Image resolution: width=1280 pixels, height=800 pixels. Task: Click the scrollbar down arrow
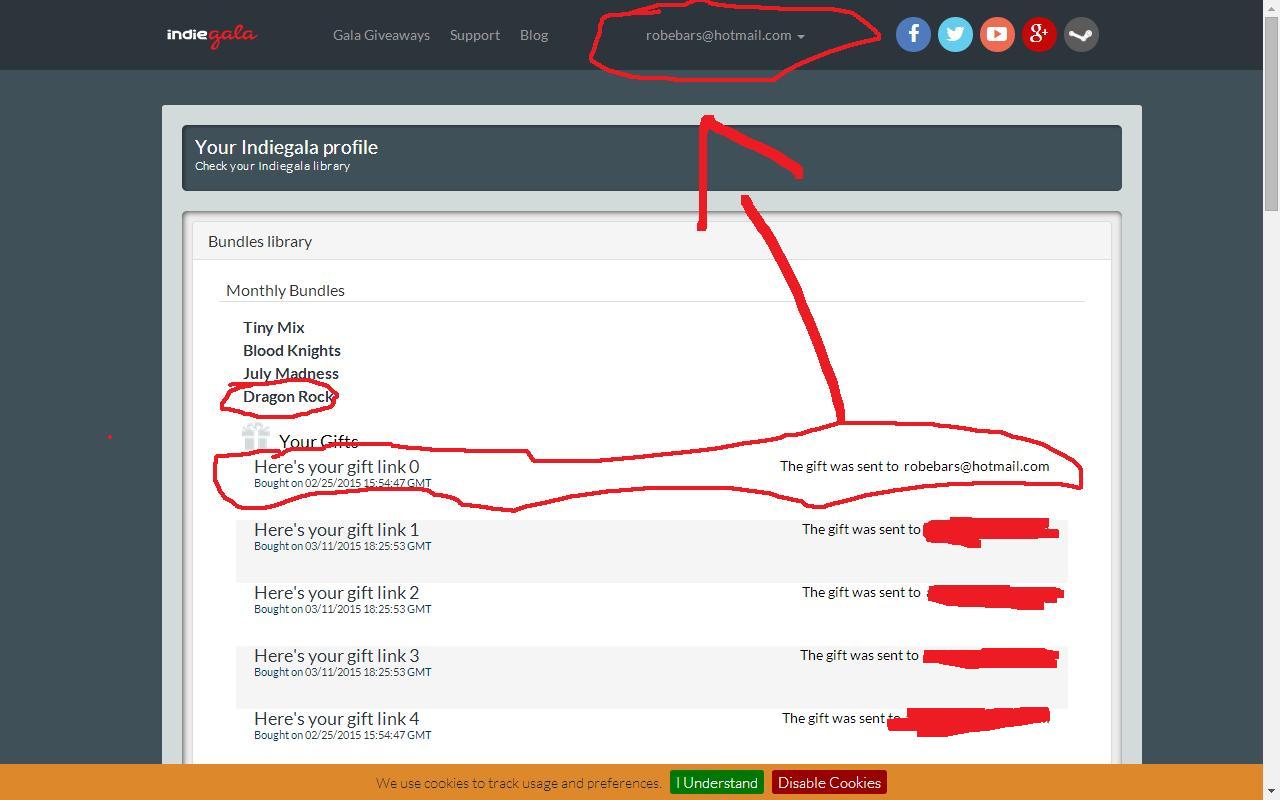(x=1271, y=792)
